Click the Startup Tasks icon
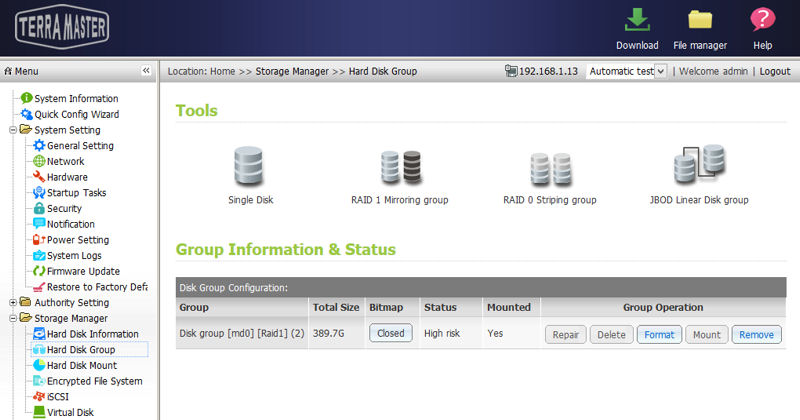 pos(39,192)
